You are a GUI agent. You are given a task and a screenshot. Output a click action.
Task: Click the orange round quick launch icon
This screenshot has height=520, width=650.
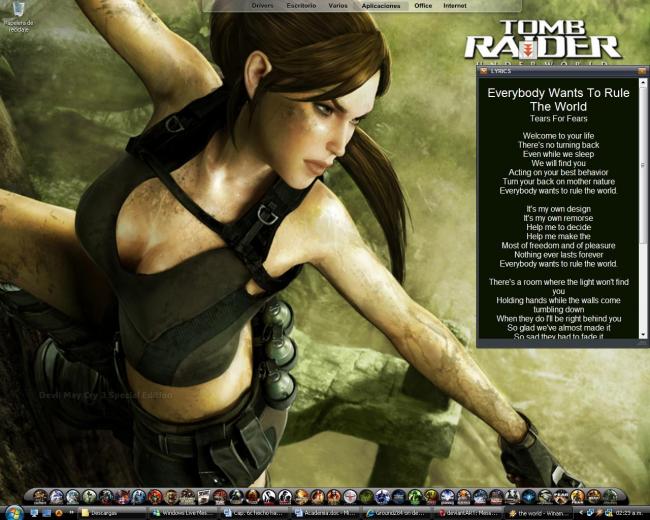coord(59,513)
